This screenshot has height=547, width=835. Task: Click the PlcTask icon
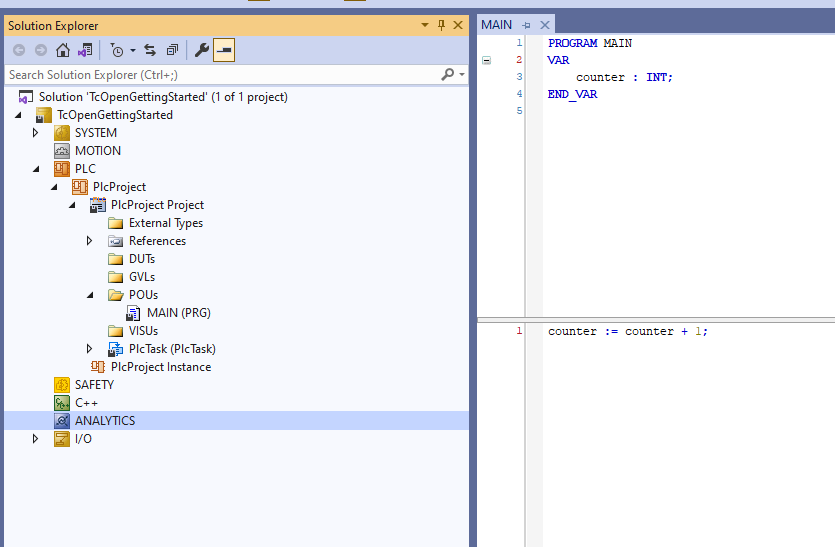(116, 349)
